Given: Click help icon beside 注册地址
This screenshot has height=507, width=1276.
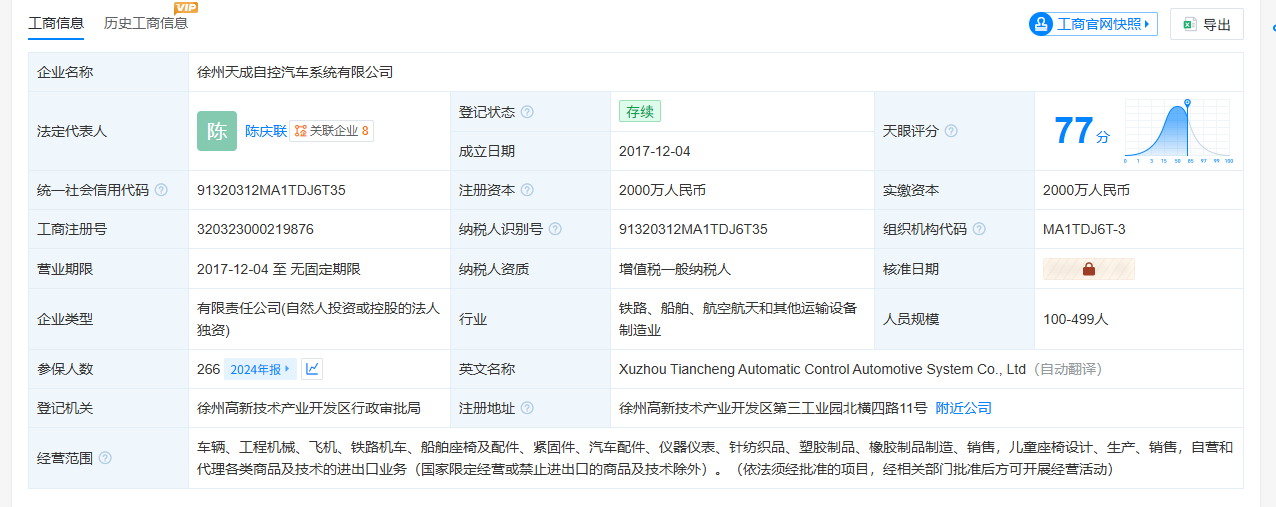Looking at the screenshot, I should 527,408.
